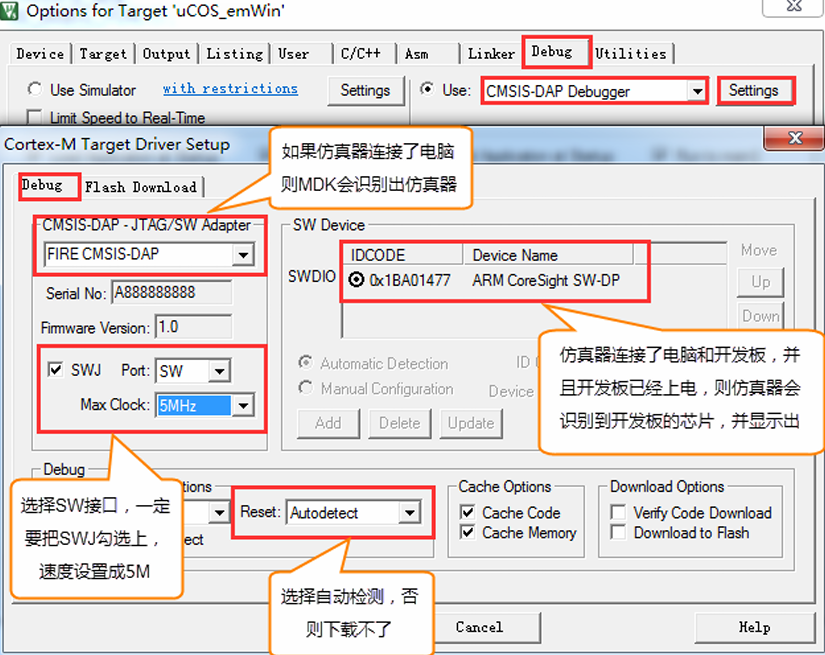Click the Up move button

(x=761, y=283)
